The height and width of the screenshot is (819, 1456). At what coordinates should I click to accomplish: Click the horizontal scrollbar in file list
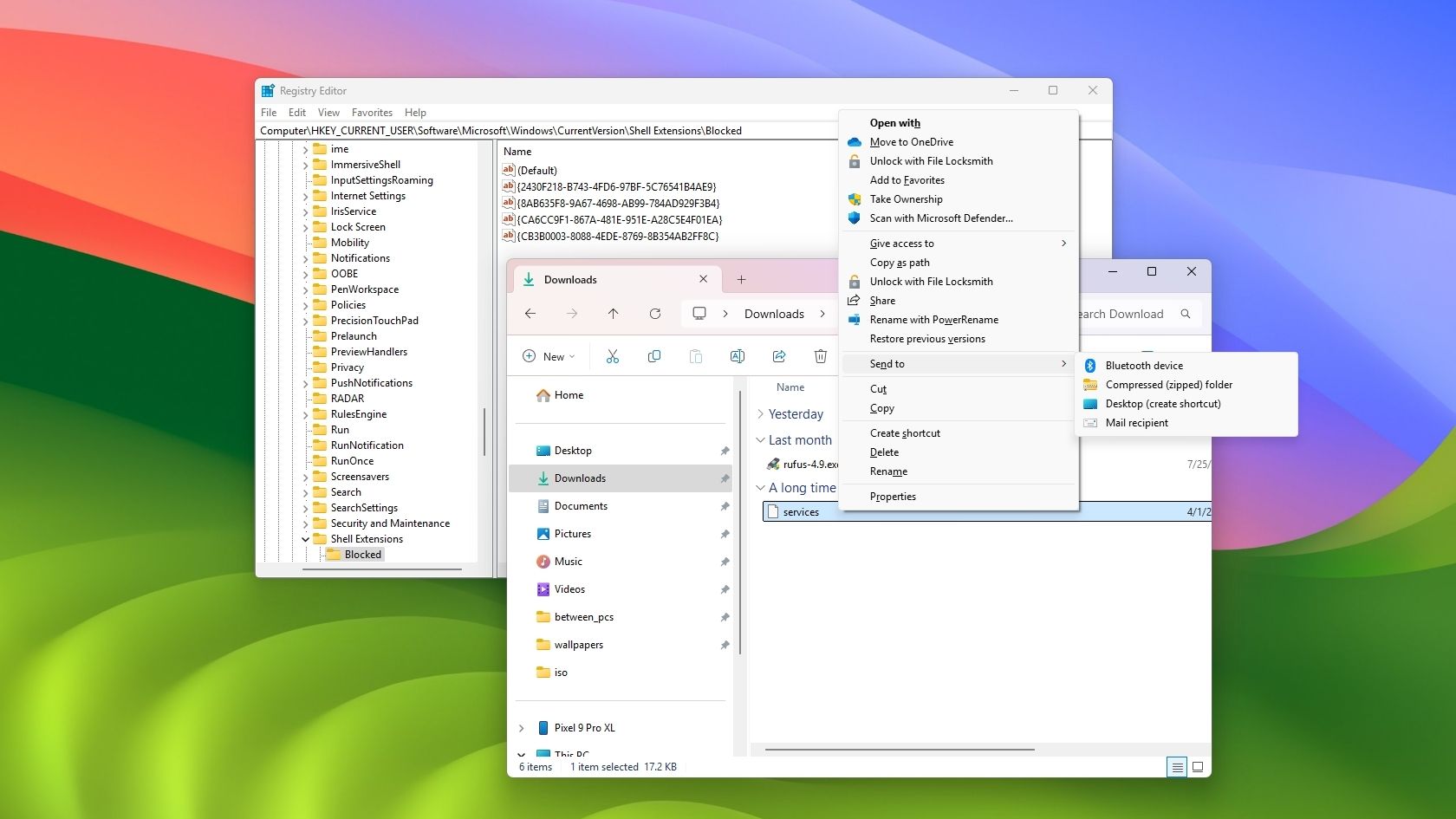coord(900,750)
